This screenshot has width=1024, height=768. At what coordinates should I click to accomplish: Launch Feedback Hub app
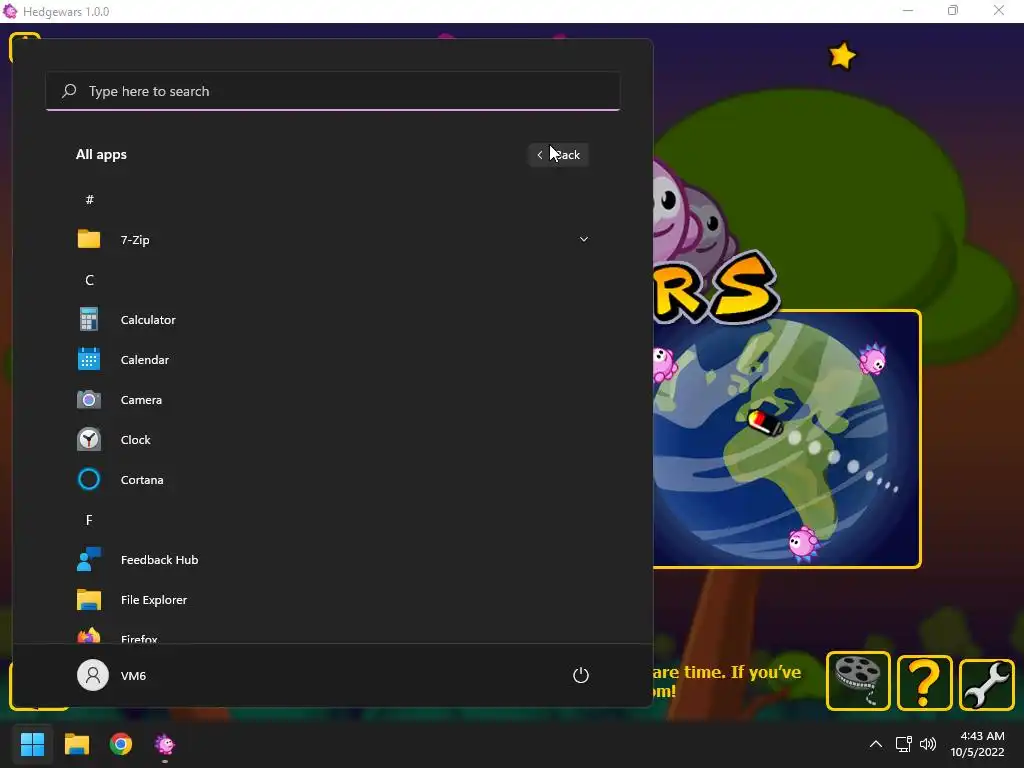click(332, 560)
